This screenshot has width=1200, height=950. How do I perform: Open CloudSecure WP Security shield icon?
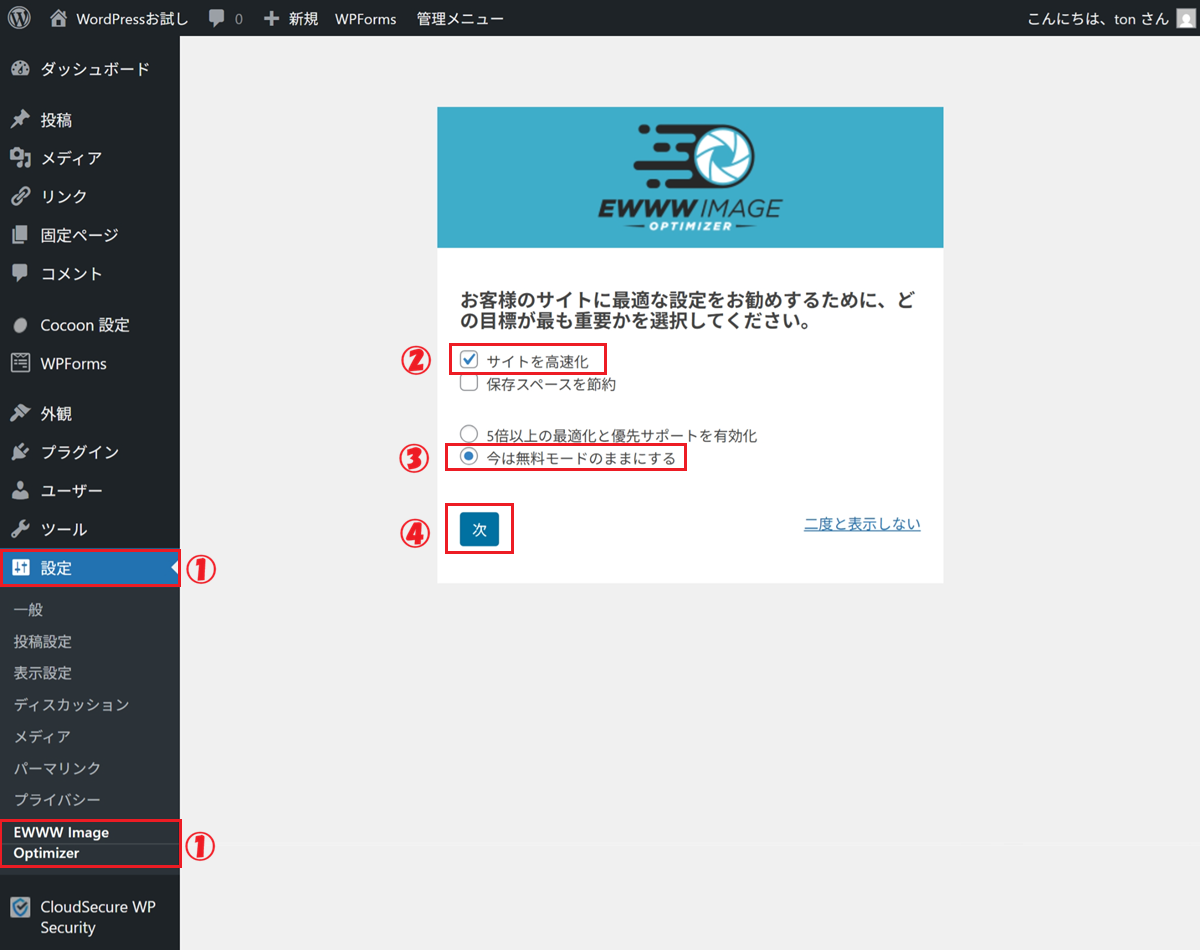tap(20, 907)
